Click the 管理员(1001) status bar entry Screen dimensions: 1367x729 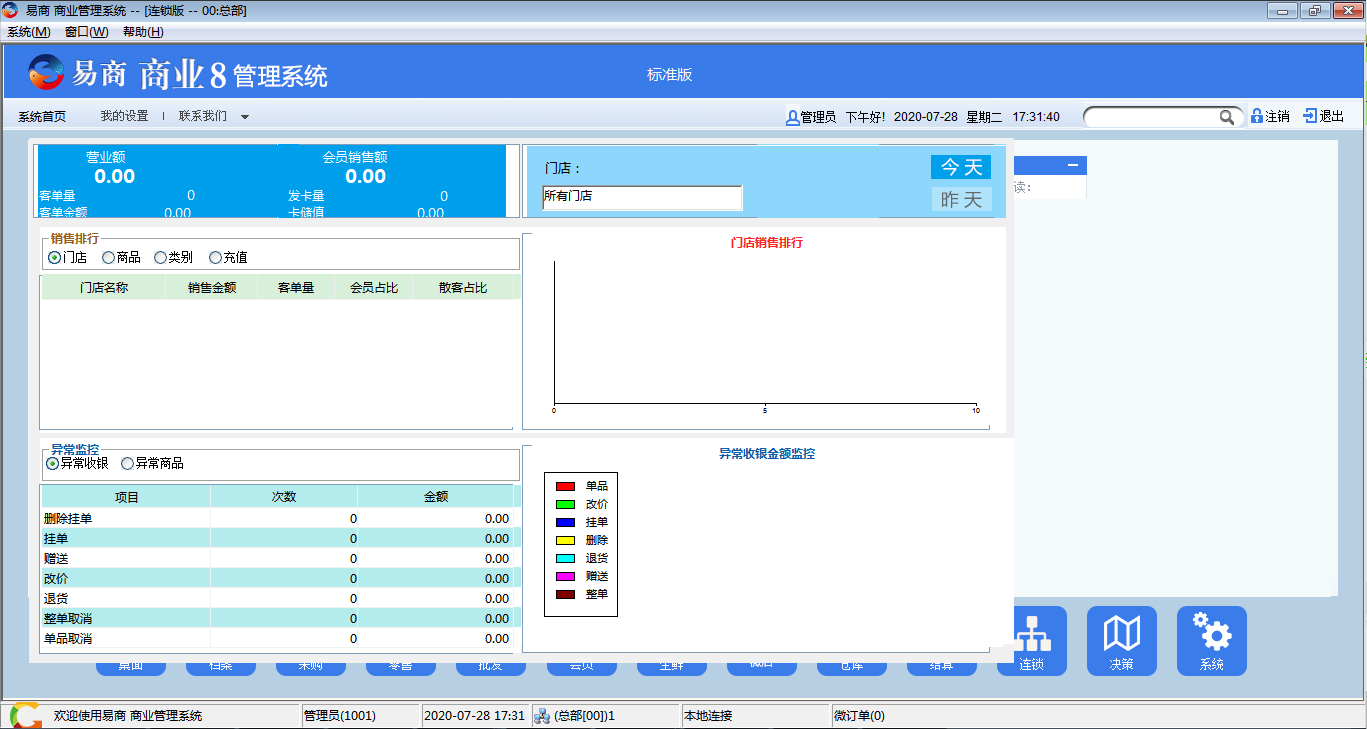(x=360, y=716)
